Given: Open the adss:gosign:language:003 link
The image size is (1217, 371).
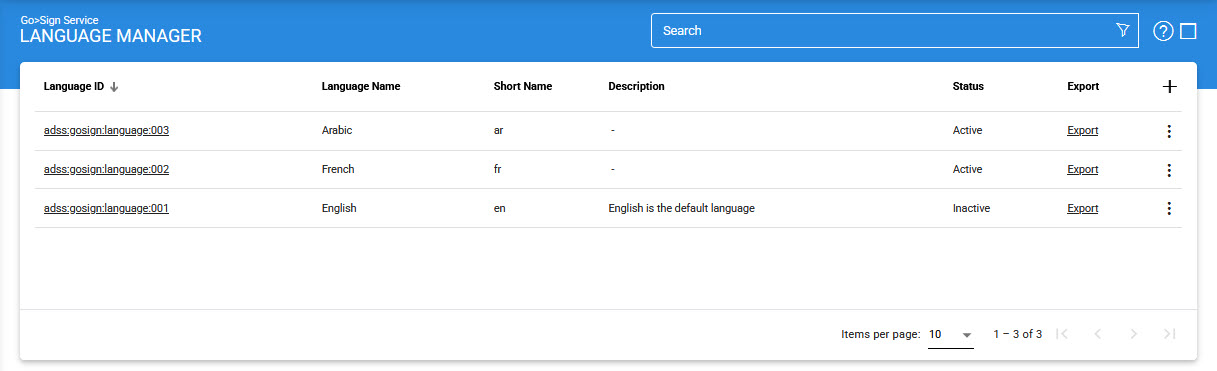Looking at the screenshot, I should point(106,130).
